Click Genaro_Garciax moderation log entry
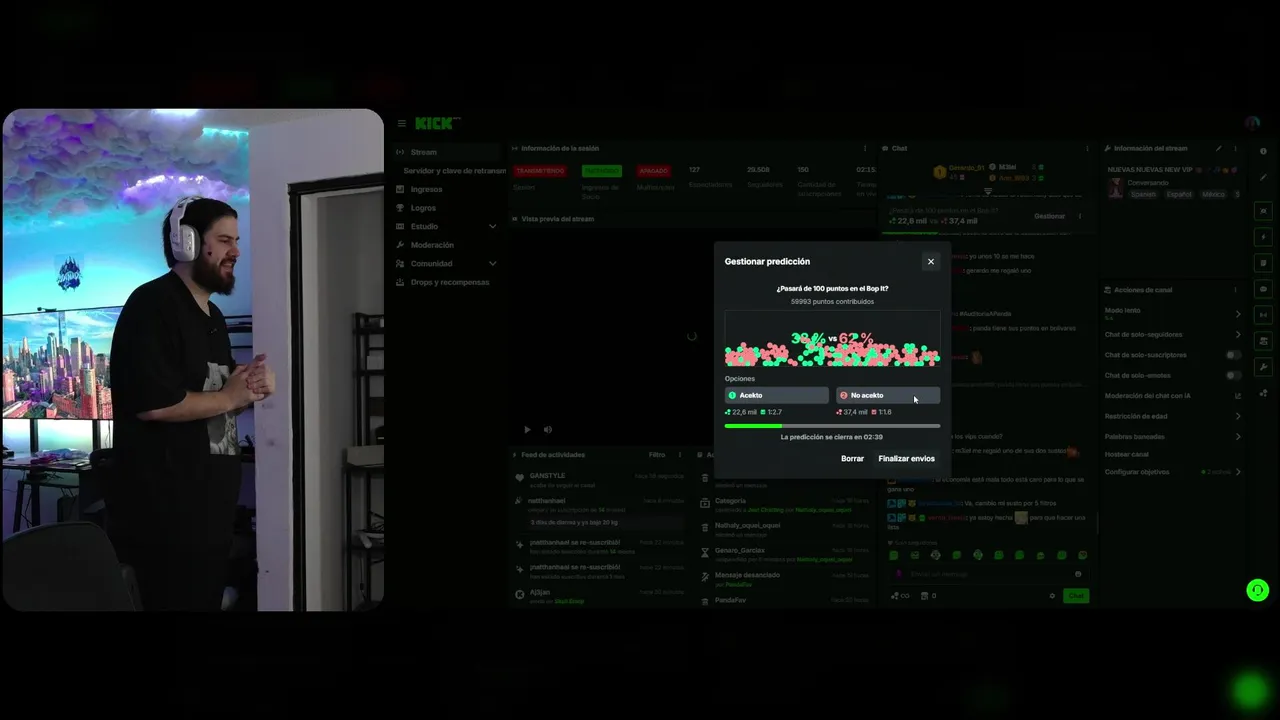 785,555
